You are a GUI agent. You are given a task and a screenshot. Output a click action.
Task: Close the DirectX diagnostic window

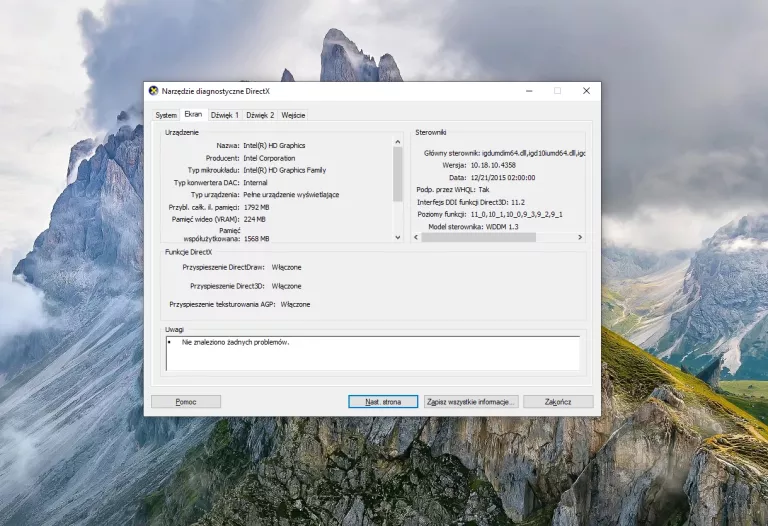point(585,91)
